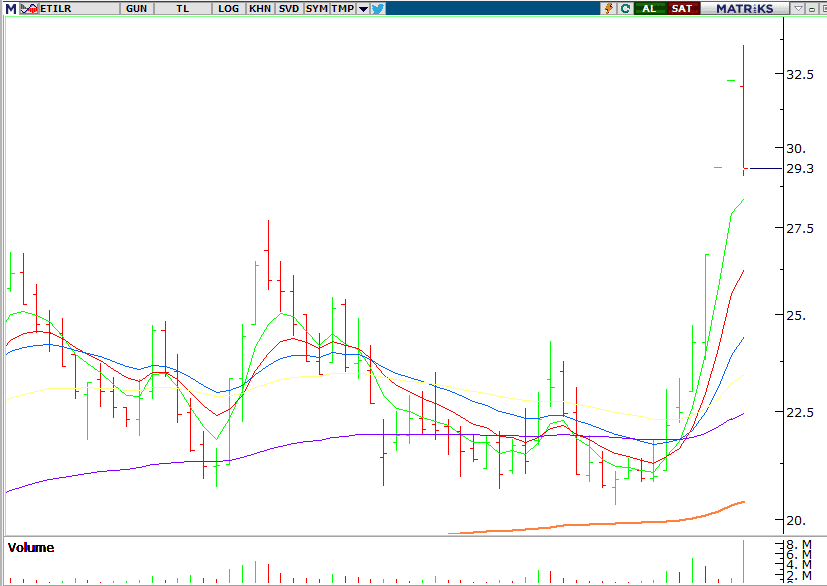Click the 22.5 price axis label

(x=800, y=412)
